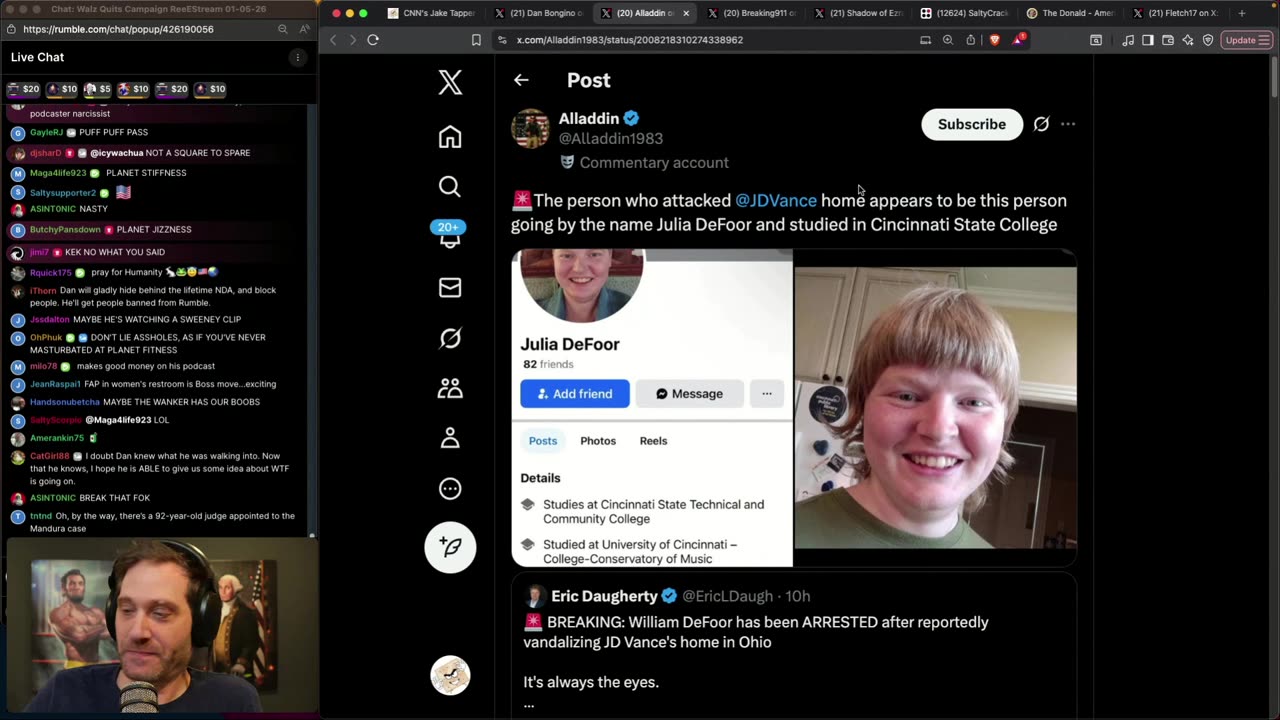
Task: Switch to Shadow of Ezra tab
Action: click(858, 13)
